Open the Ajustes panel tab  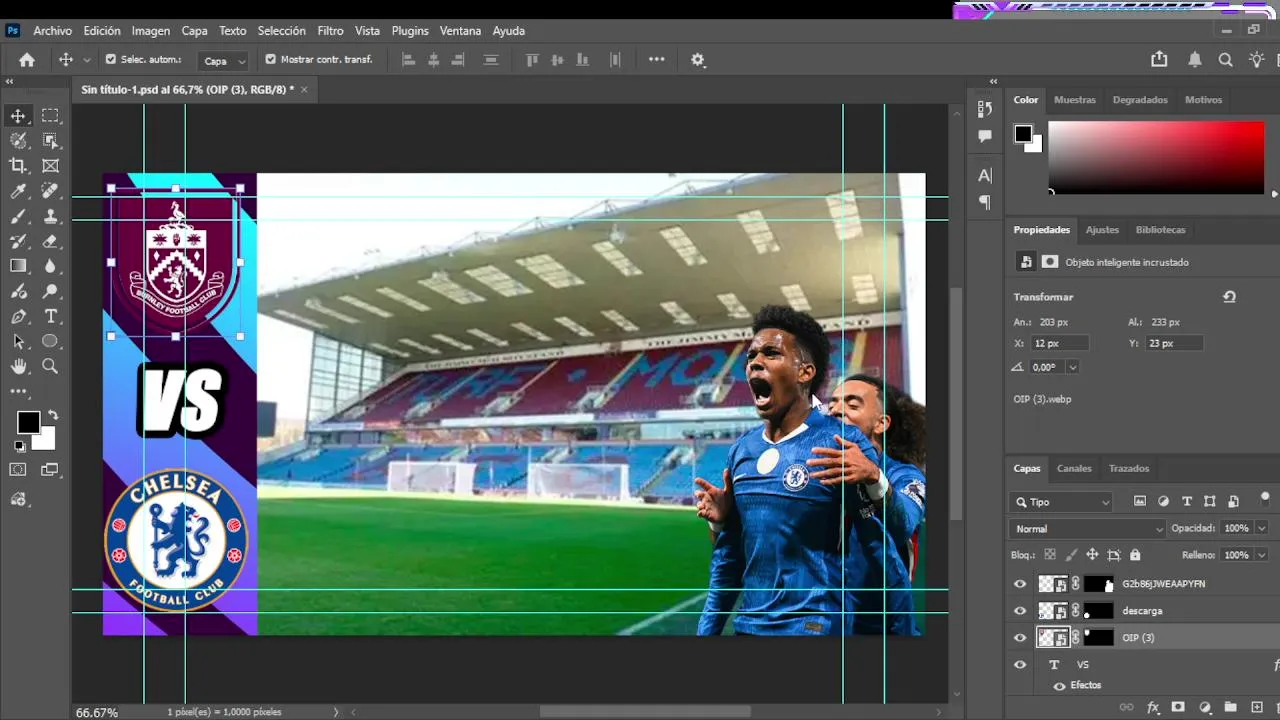tap(1102, 230)
